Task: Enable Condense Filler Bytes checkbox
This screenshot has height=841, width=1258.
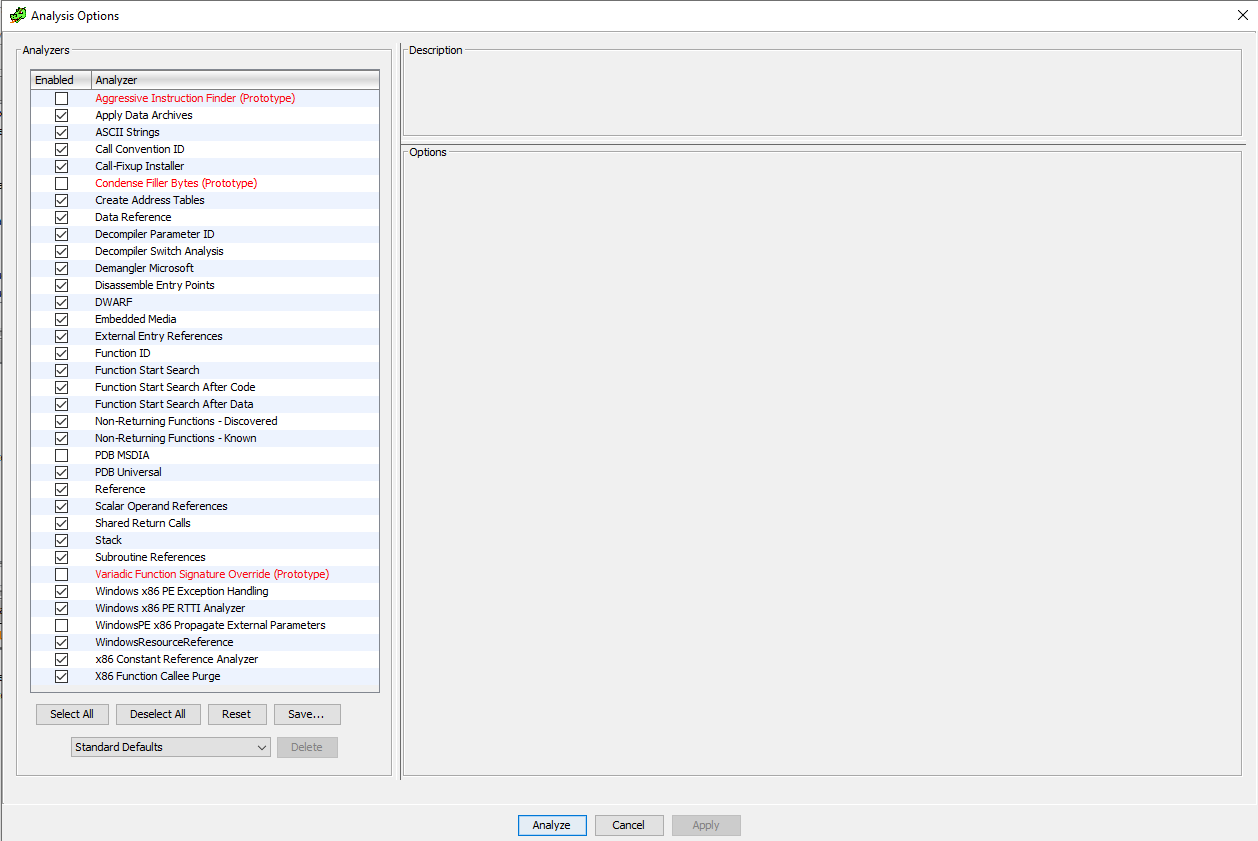Action: (62, 183)
